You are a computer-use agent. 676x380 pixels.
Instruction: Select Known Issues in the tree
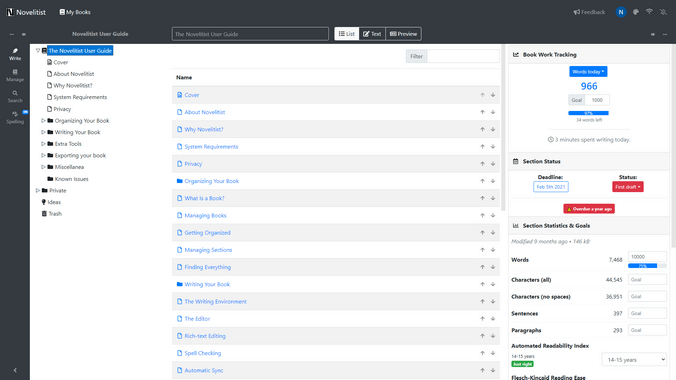pyautogui.click(x=71, y=179)
